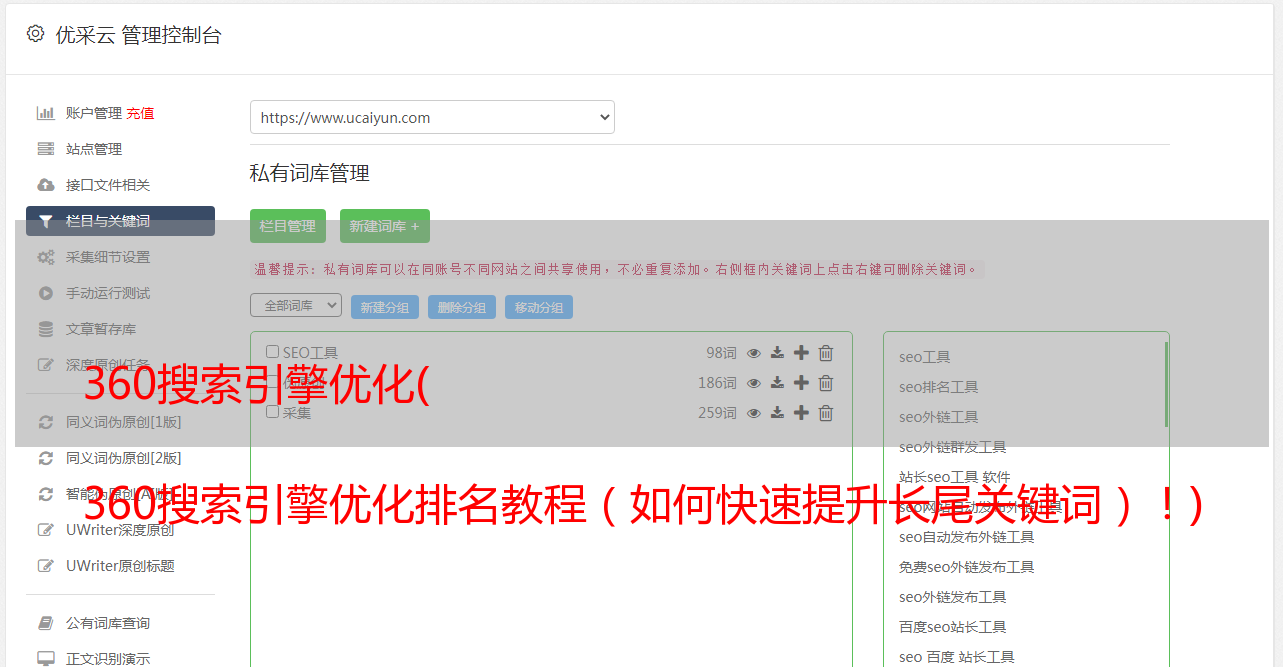Viewport: 1283px width, 667px height.
Task: Click the gears icon for 采集细节设置
Action: (45, 257)
